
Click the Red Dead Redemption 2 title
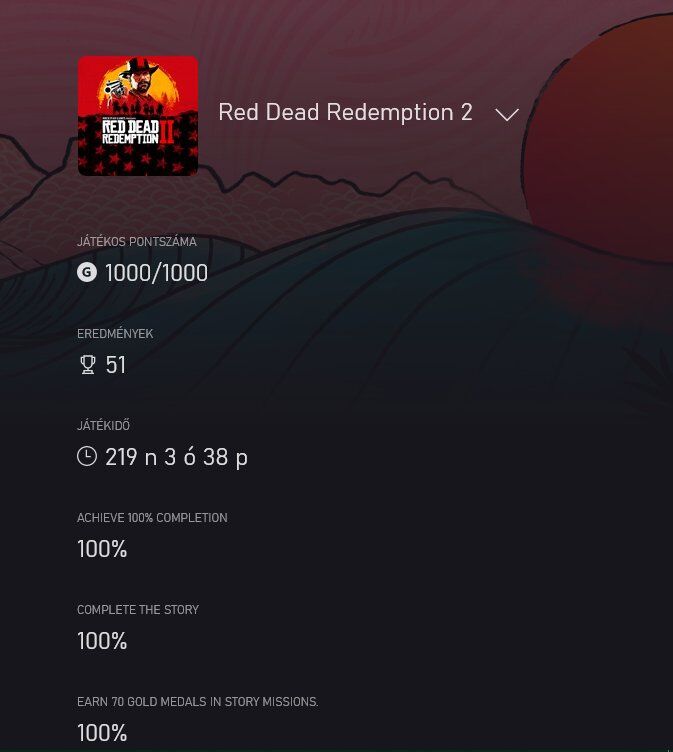click(345, 113)
